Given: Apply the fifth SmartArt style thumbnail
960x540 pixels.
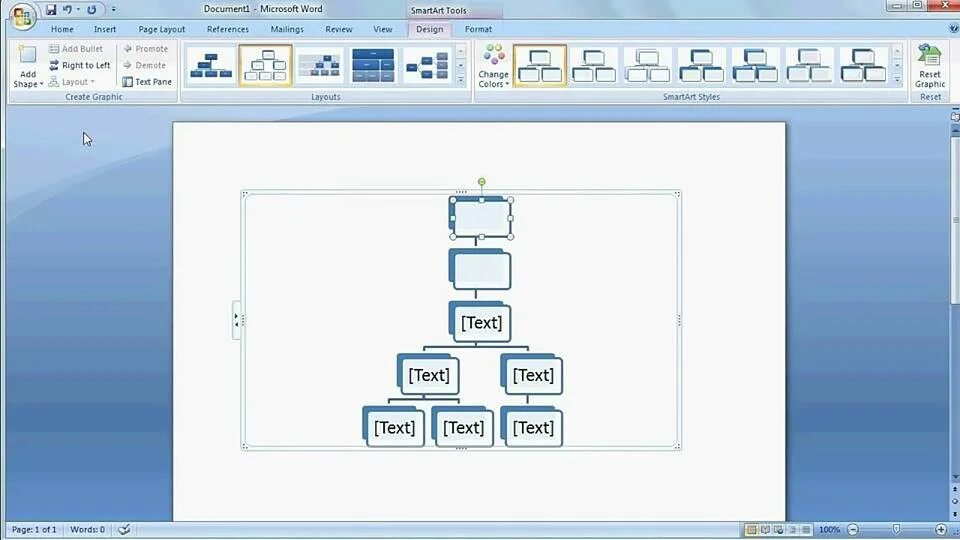Looking at the screenshot, I should point(755,66).
